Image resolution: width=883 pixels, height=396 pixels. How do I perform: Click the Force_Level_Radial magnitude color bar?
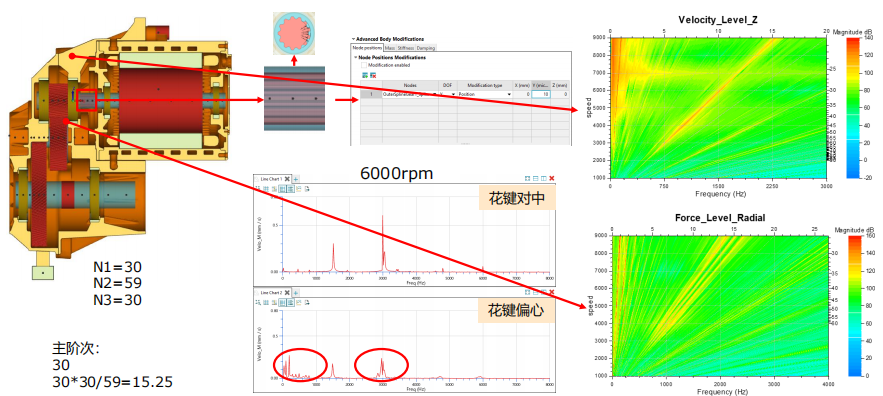pos(854,305)
